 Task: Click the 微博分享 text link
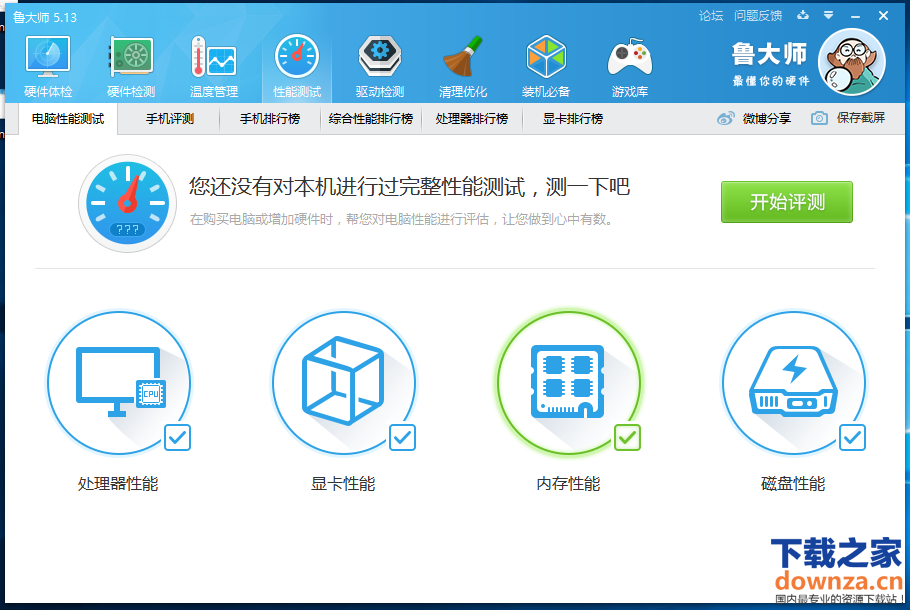(x=767, y=118)
